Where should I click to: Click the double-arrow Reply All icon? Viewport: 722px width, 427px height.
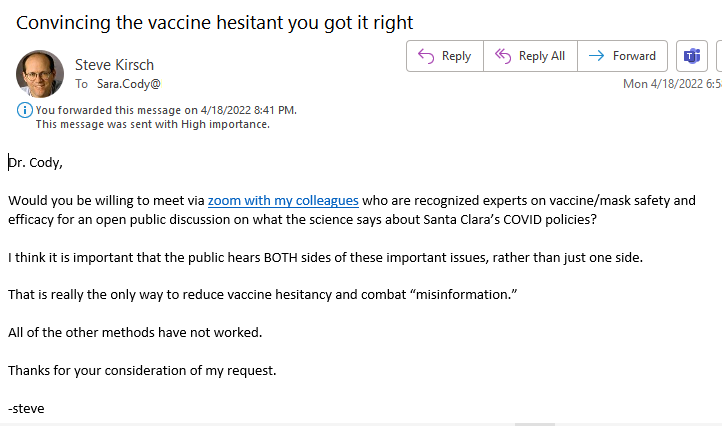click(503, 56)
